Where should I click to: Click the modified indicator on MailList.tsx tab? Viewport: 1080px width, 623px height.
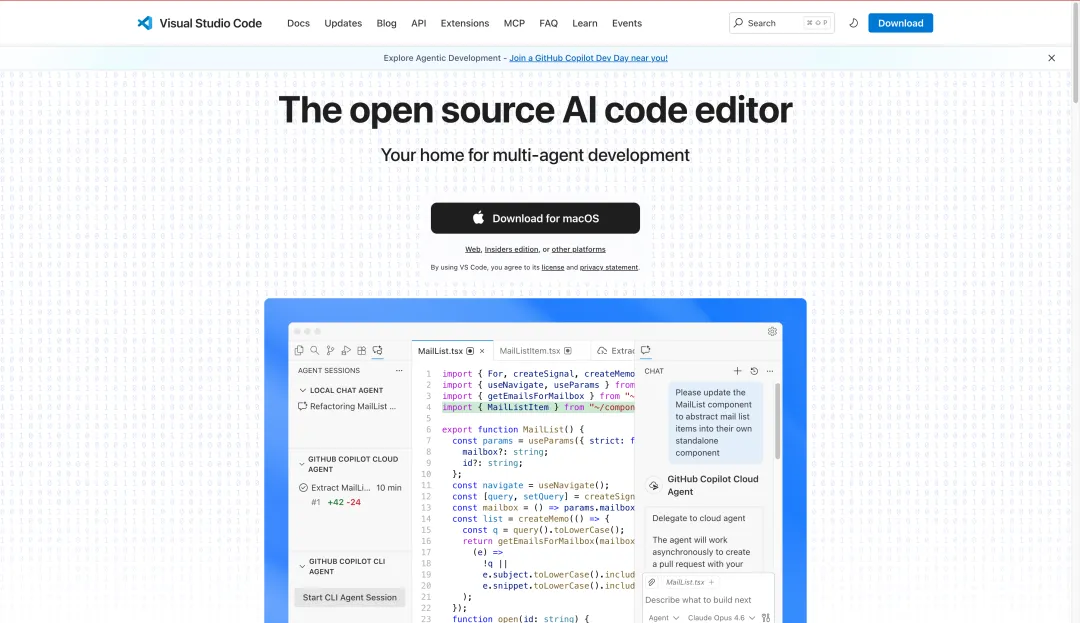tap(470, 351)
